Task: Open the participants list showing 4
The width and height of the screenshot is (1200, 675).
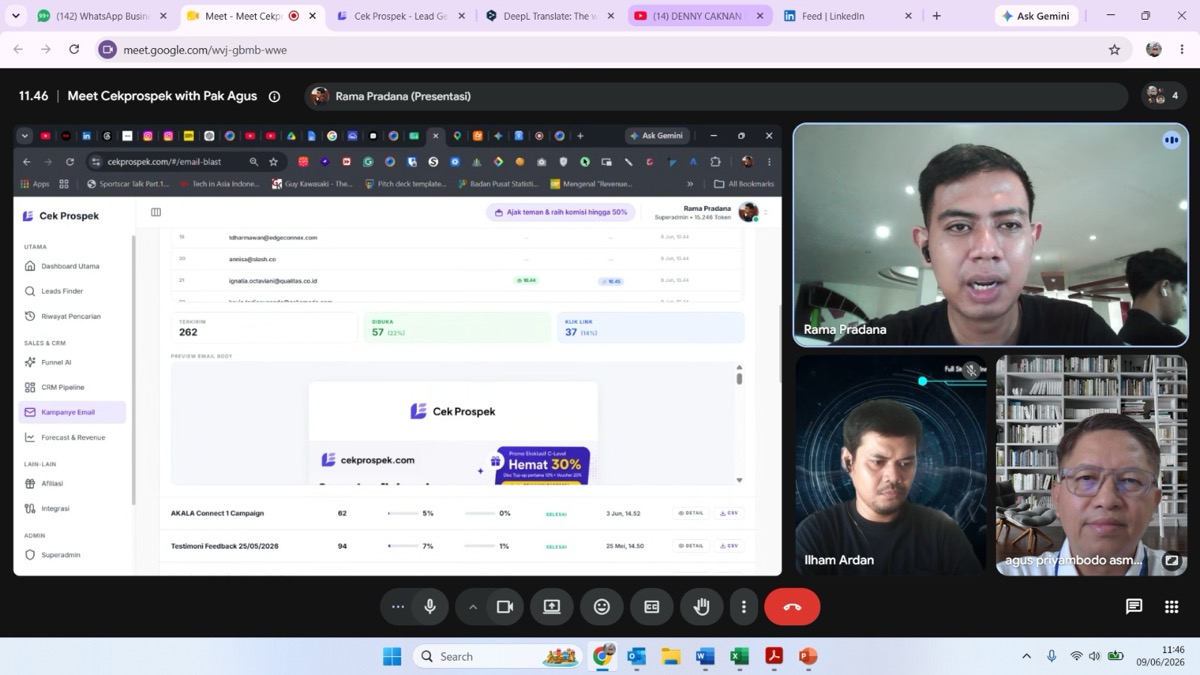Action: coord(1164,96)
